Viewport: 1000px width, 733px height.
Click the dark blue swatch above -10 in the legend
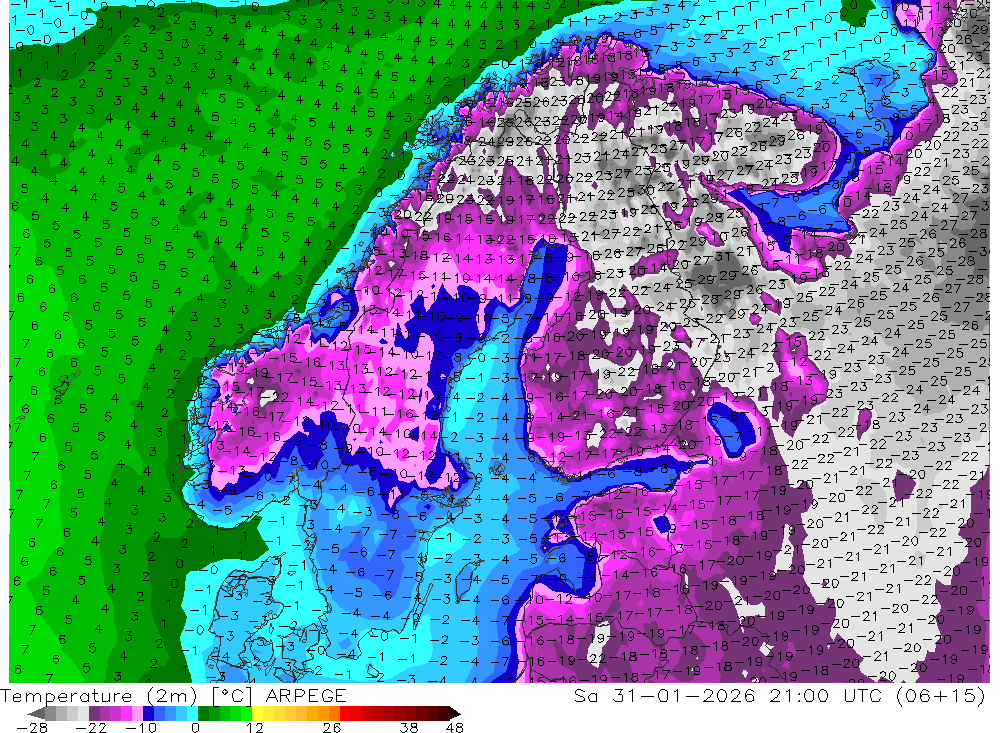click(148, 714)
